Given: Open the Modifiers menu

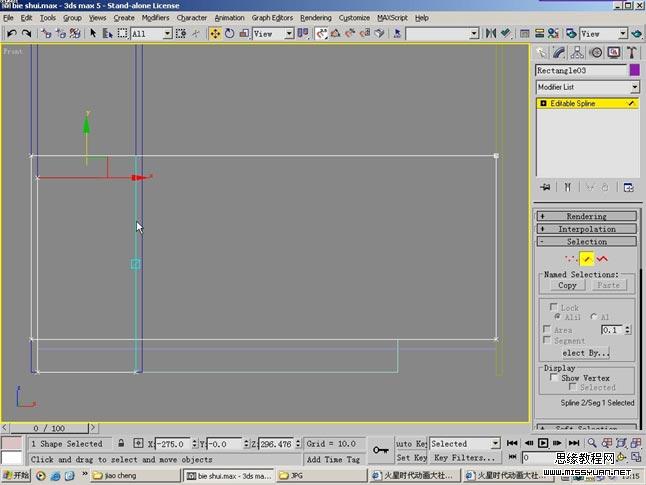Looking at the screenshot, I should coord(155,18).
